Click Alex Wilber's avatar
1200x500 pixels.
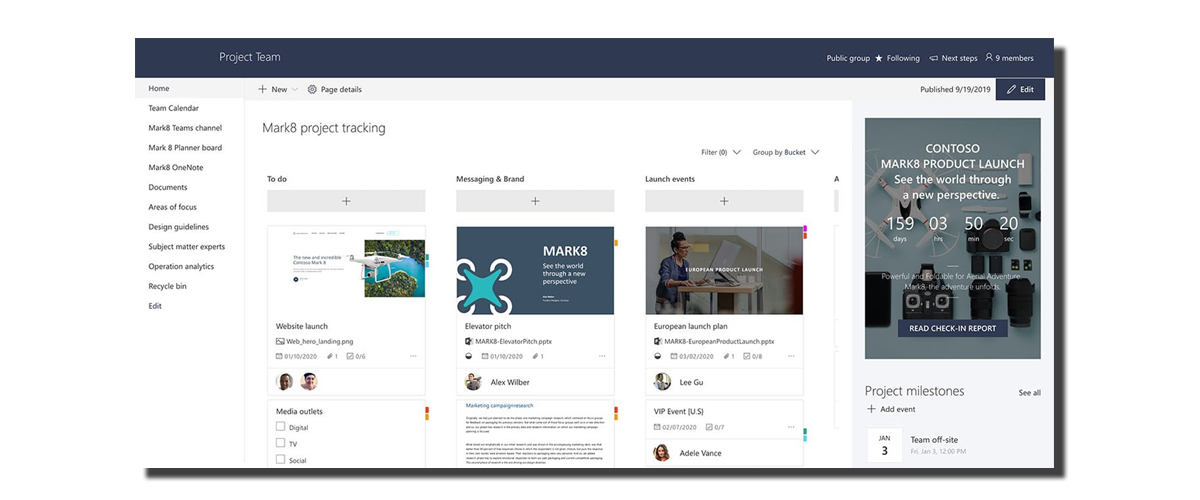click(x=473, y=382)
